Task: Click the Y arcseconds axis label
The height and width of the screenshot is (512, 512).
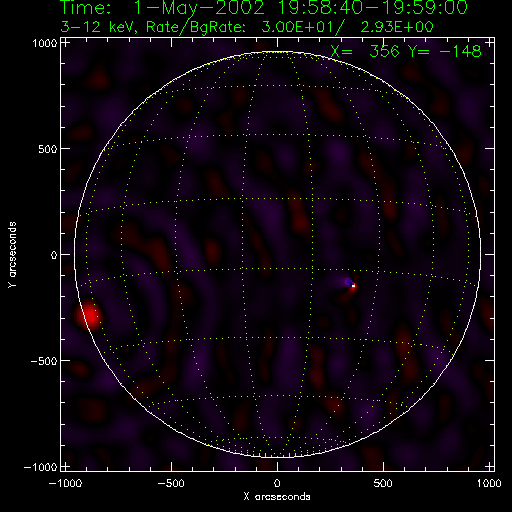Action: click(12, 255)
